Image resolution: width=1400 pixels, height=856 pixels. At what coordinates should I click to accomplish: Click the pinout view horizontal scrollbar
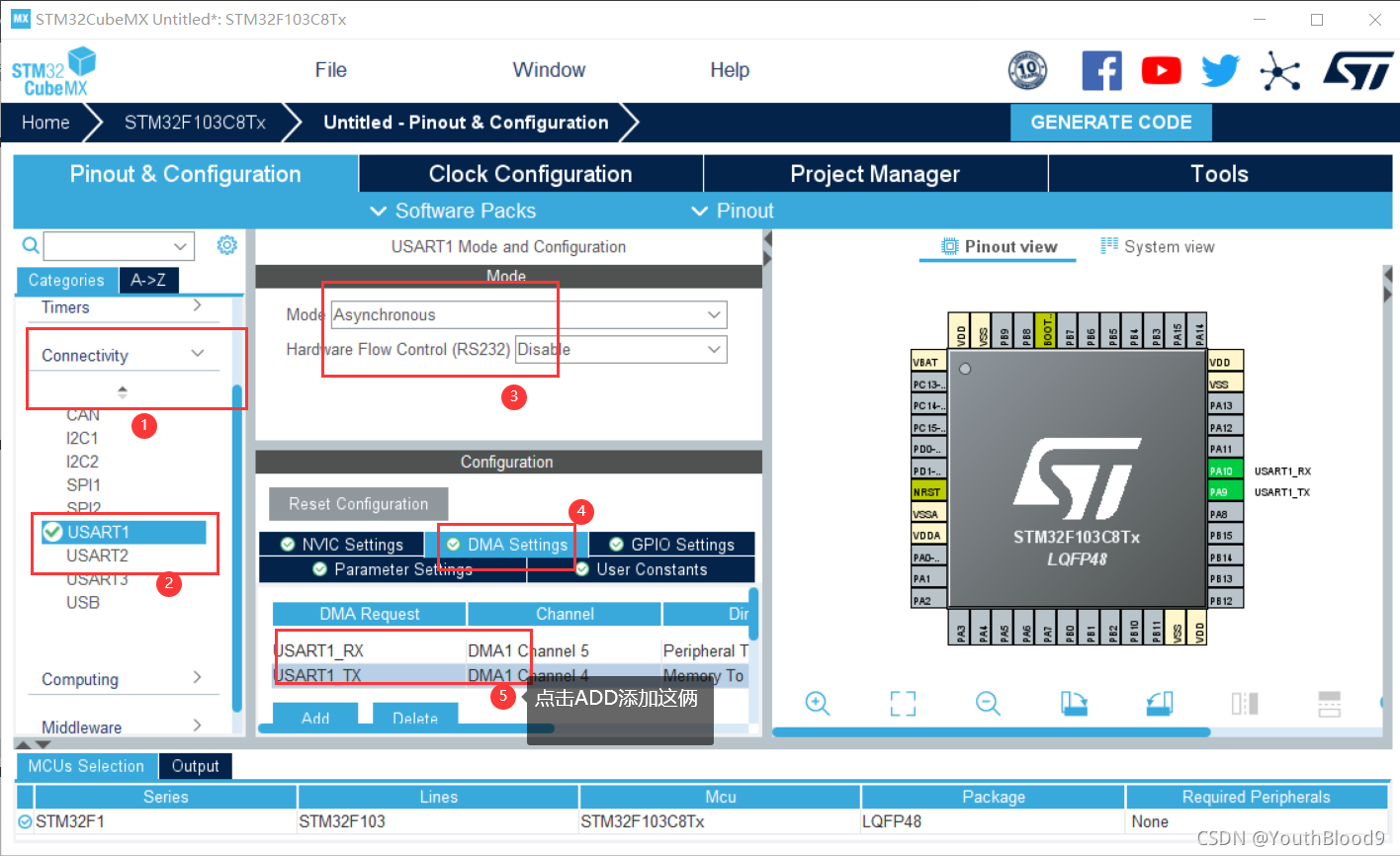click(x=991, y=732)
